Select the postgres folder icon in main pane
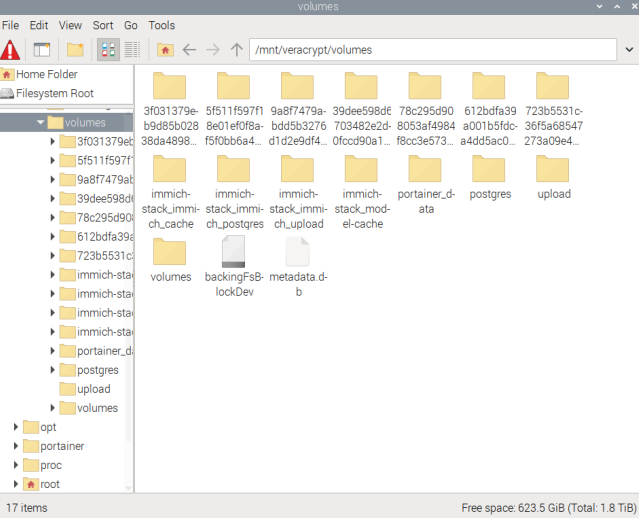Viewport: 639px width, 518px height. [x=489, y=169]
